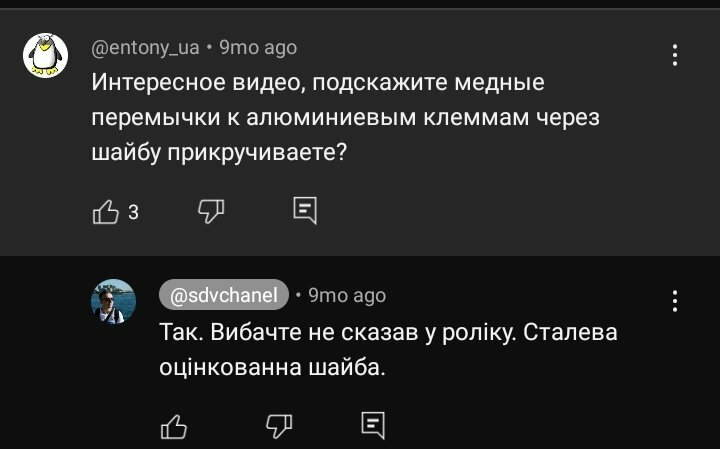Open more options for @entony_ua comment
720x449 pixels.
[x=676, y=55]
